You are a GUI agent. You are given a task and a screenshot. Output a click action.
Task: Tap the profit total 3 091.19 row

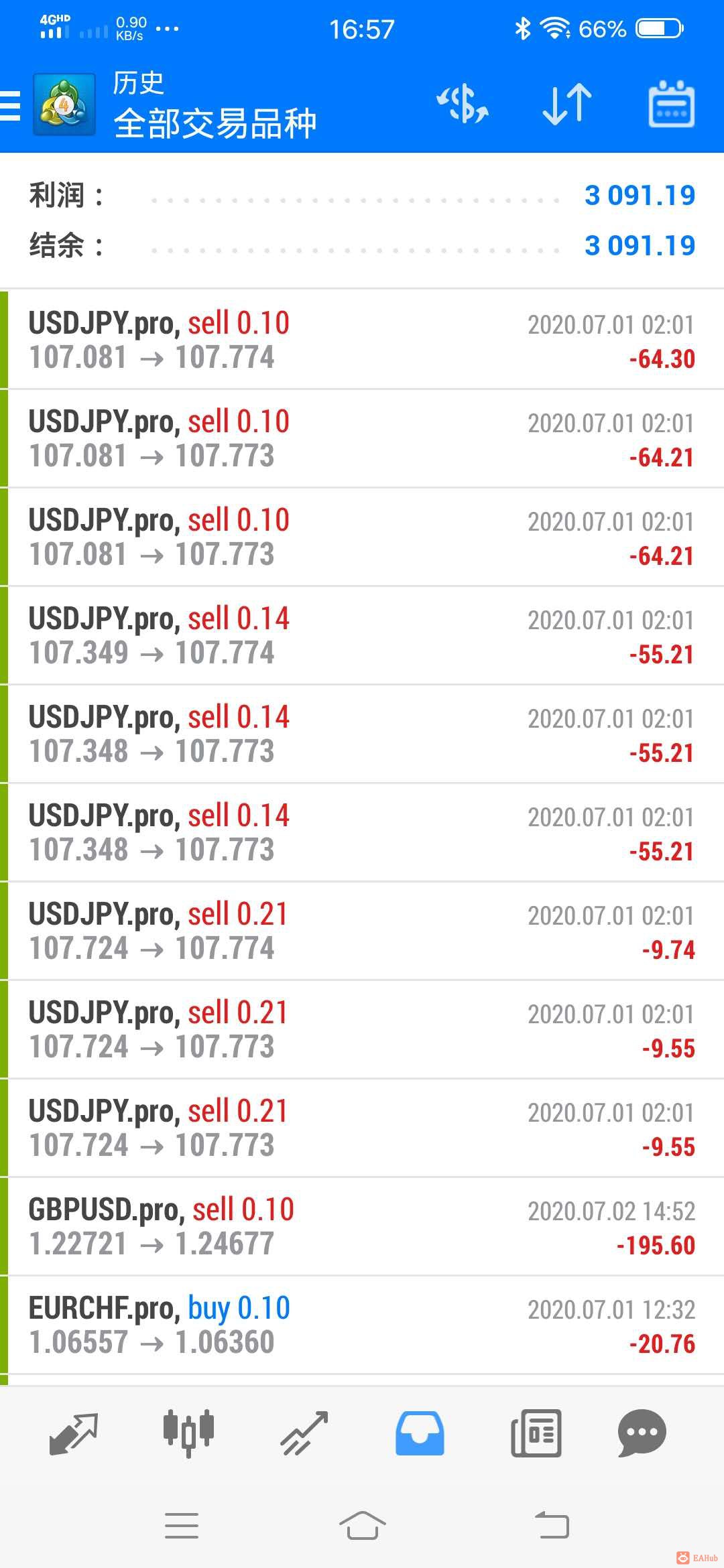point(362,196)
